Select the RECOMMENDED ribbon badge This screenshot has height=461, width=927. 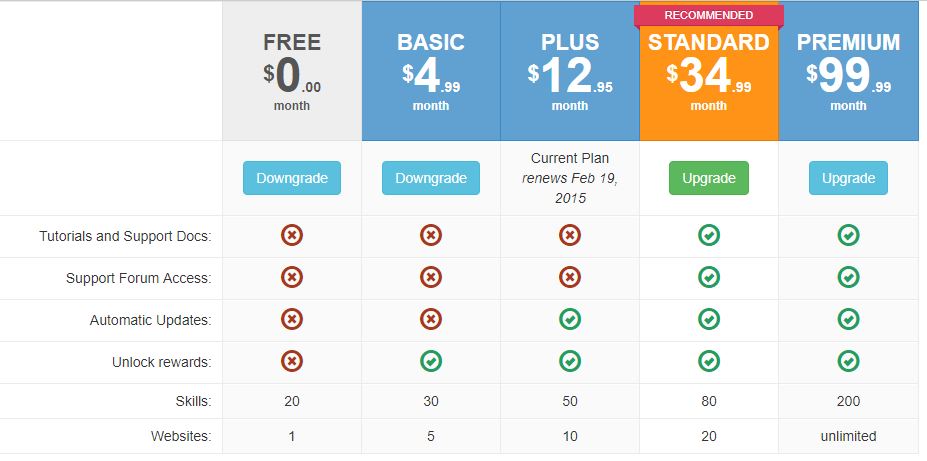click(708, 16)
